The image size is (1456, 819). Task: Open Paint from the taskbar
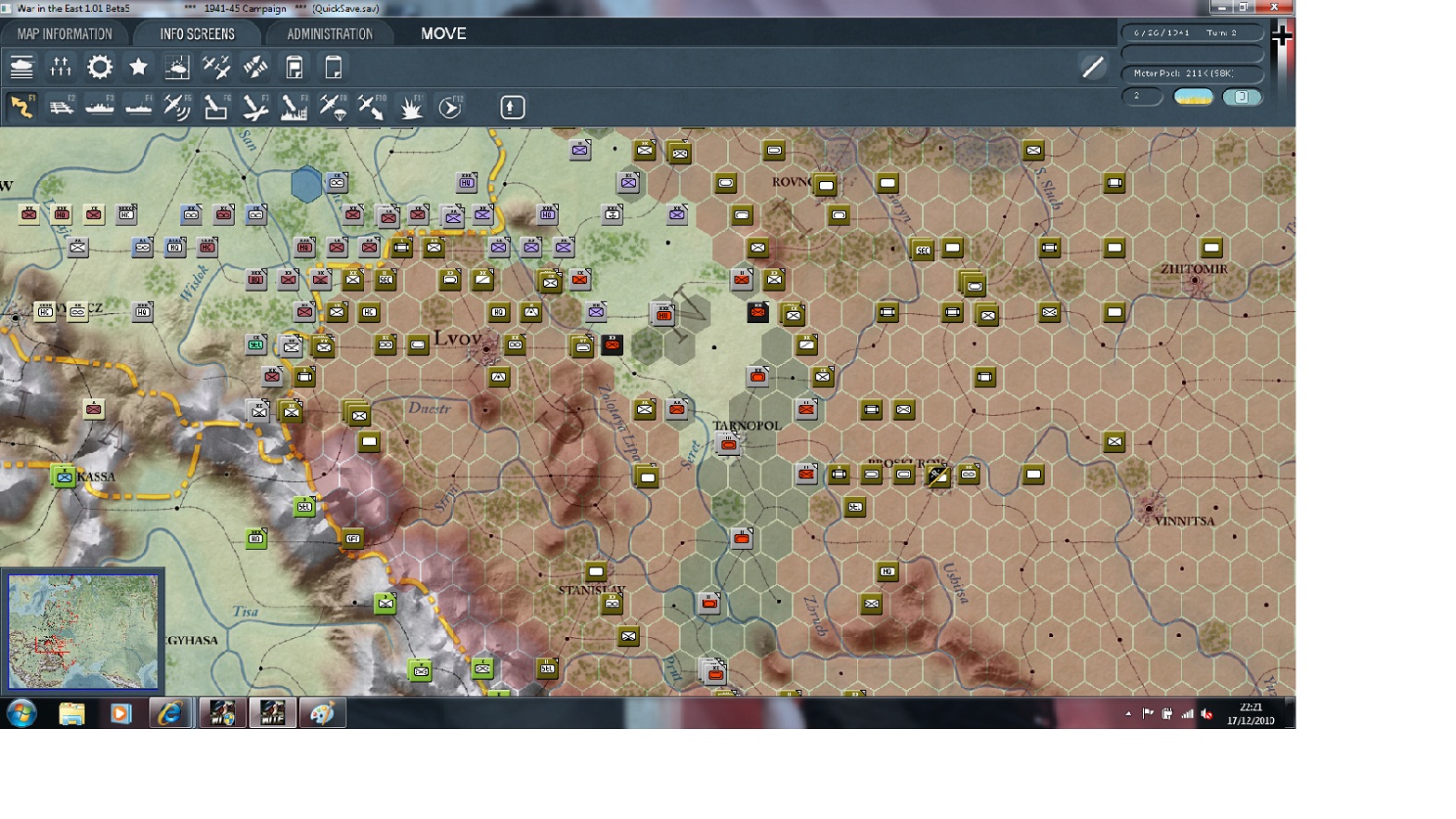[322, 713]
